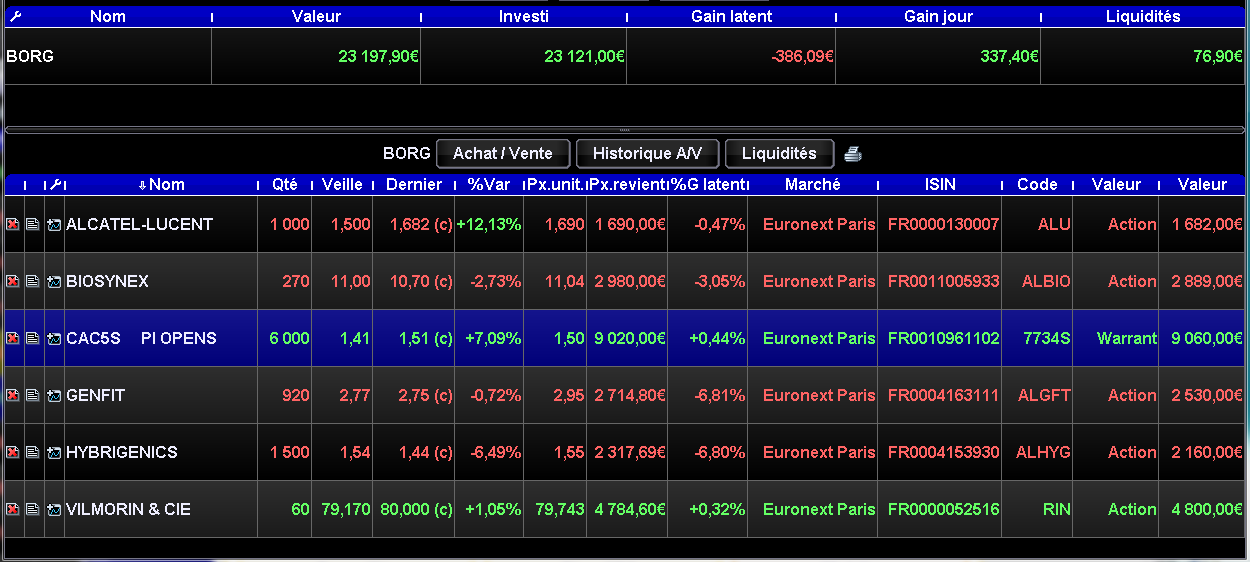Select the CAC5S PI OPENS name cell

(161, 339)
